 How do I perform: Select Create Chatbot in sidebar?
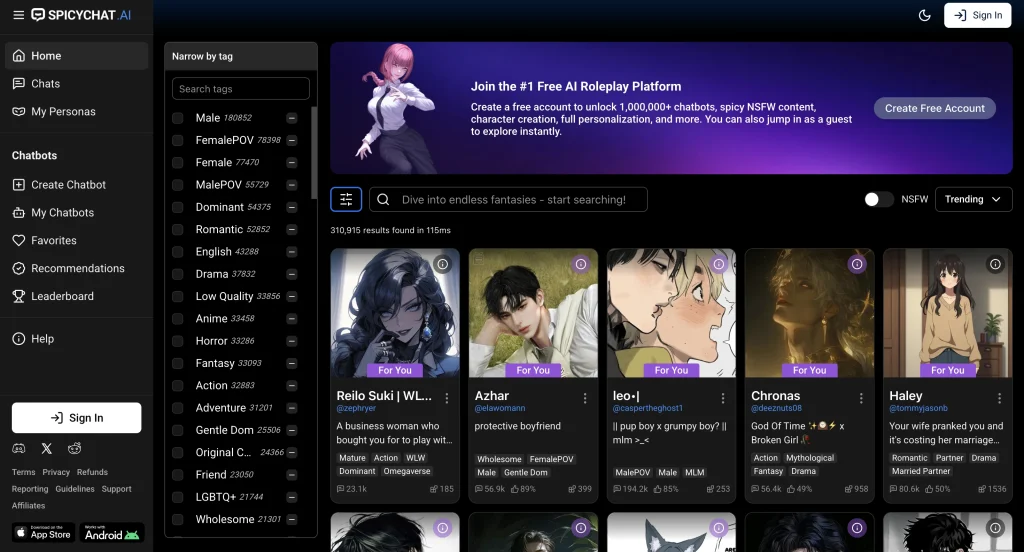coord(76,185)
